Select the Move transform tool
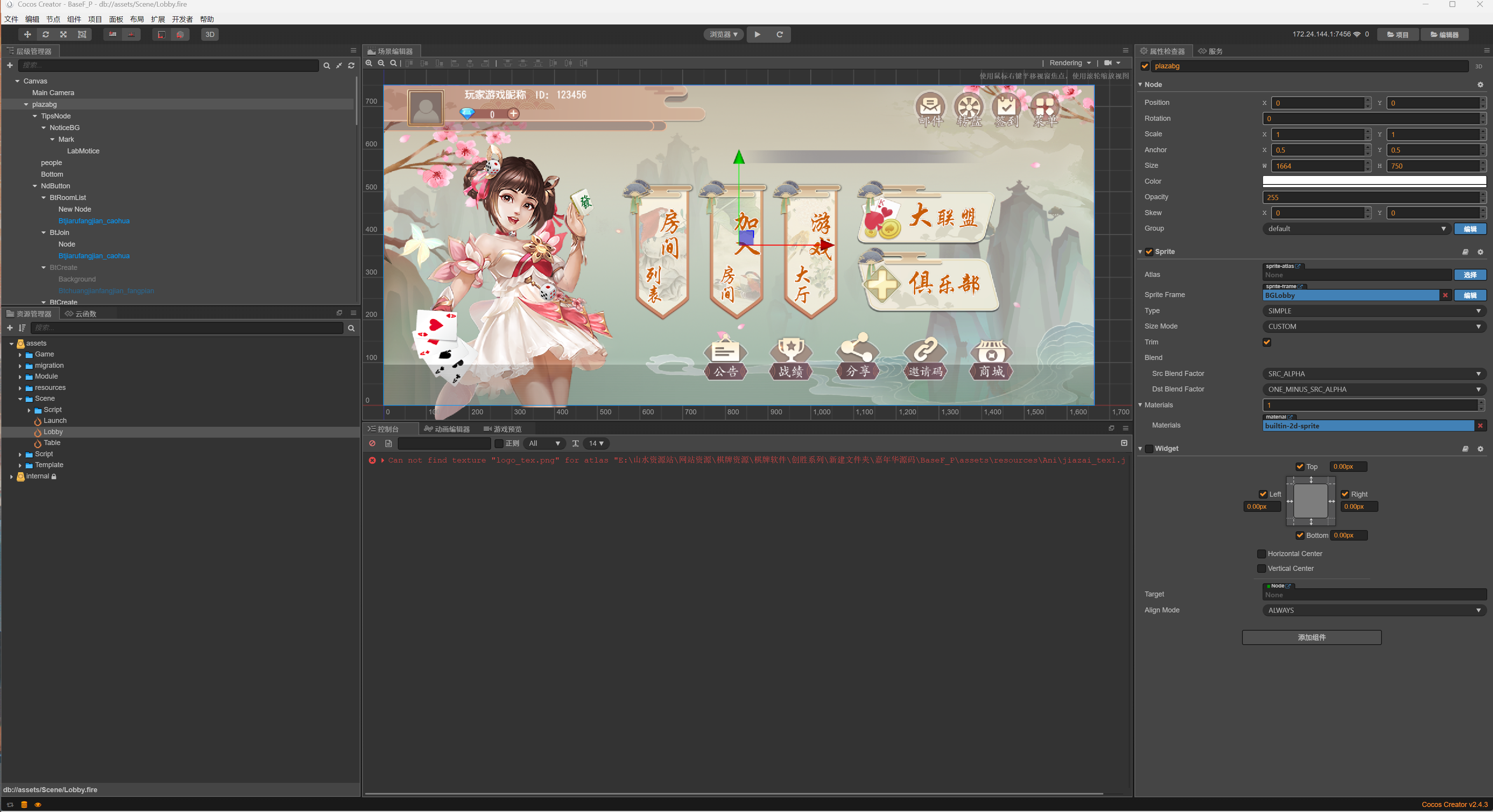 point(27,34)
